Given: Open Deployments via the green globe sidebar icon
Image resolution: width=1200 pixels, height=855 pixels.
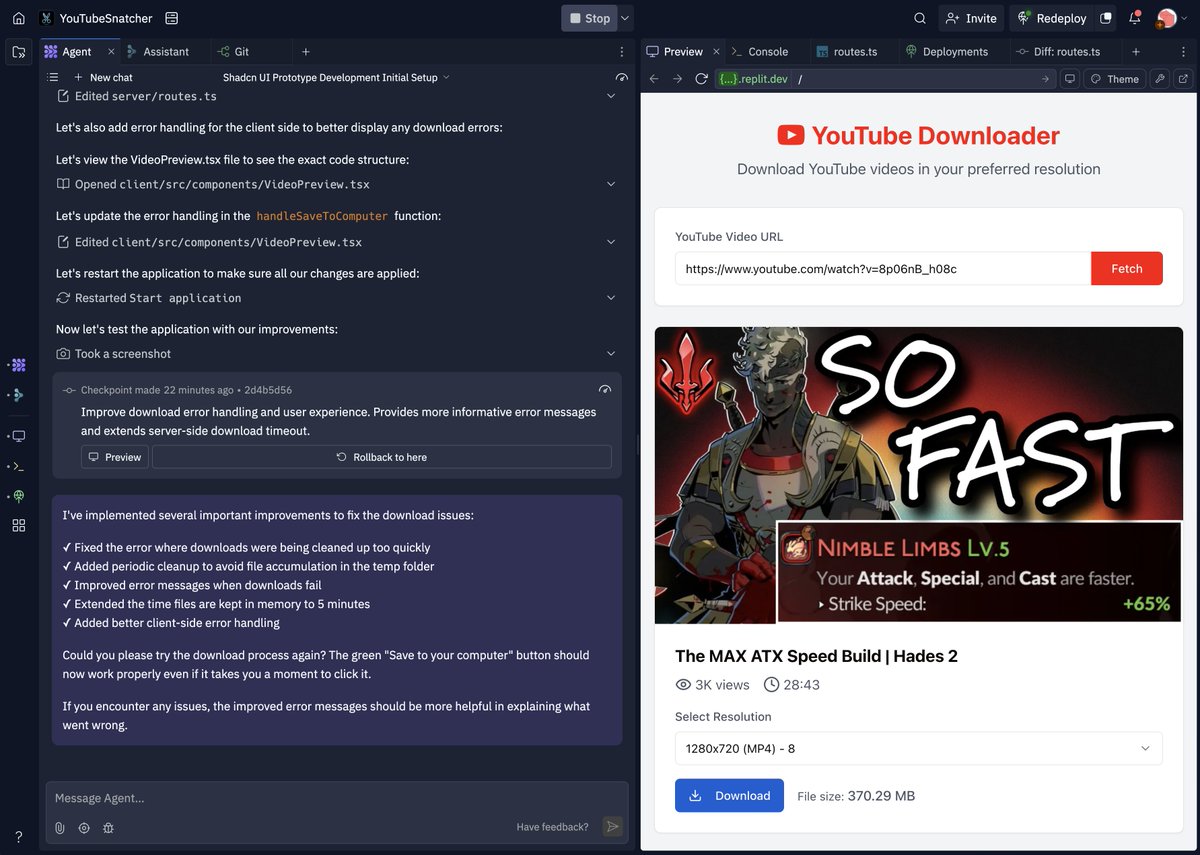Looking at the screenshot, I should coord(17,495).
